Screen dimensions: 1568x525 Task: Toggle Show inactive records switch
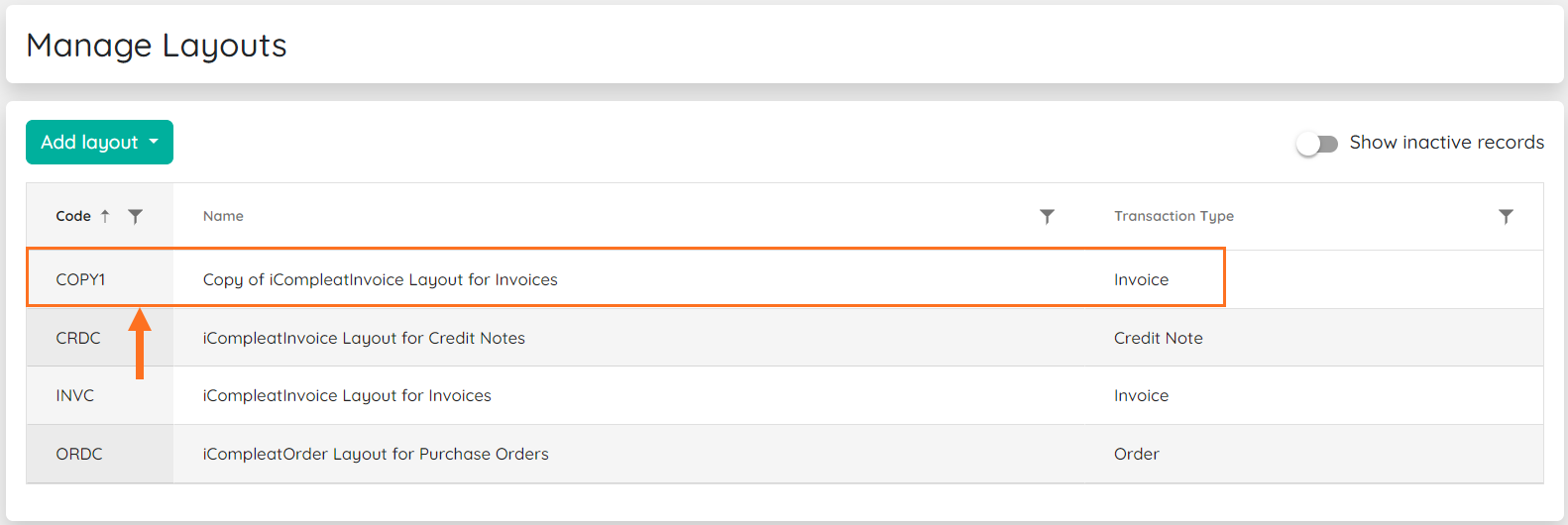1317,144
